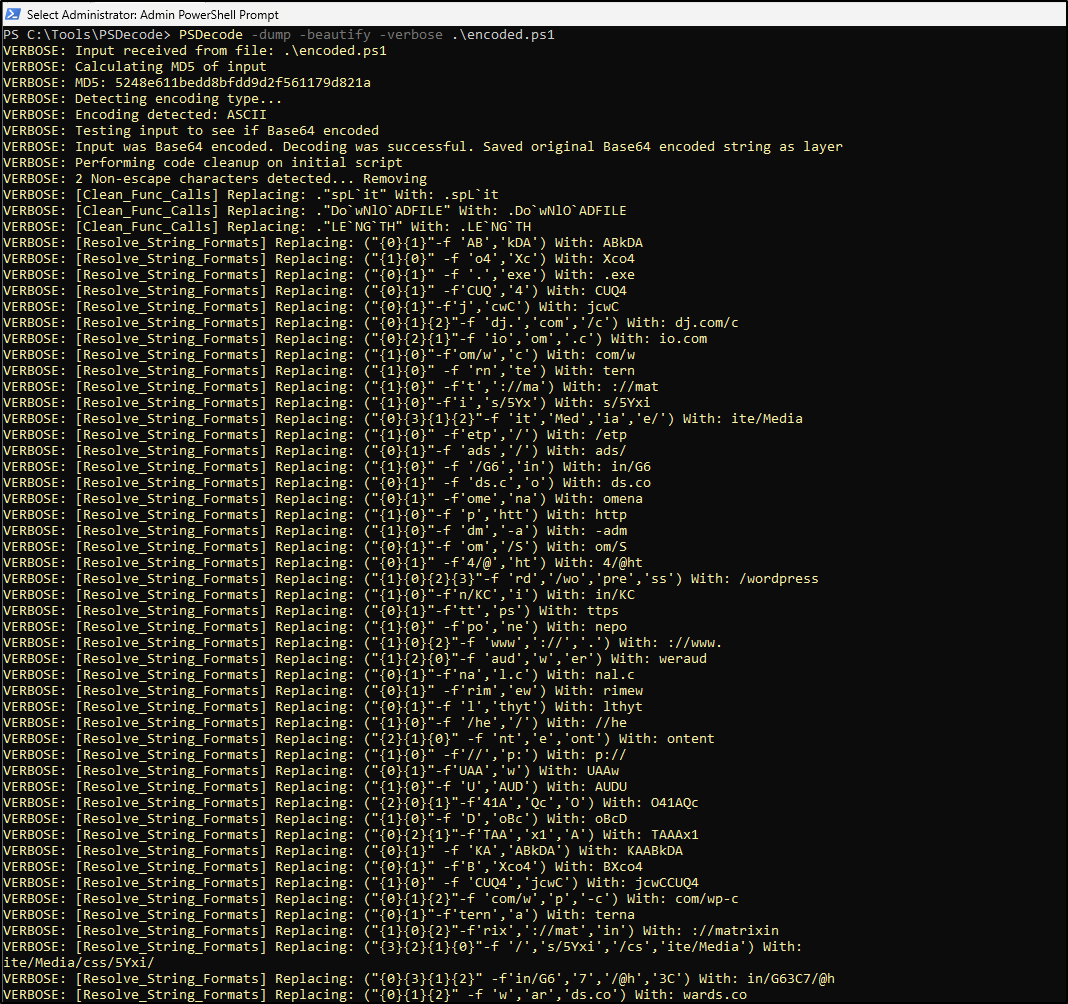
Task: Click the wrapped output 'ite/Media/css/5Yxi/'
Action: coord(79,963)
